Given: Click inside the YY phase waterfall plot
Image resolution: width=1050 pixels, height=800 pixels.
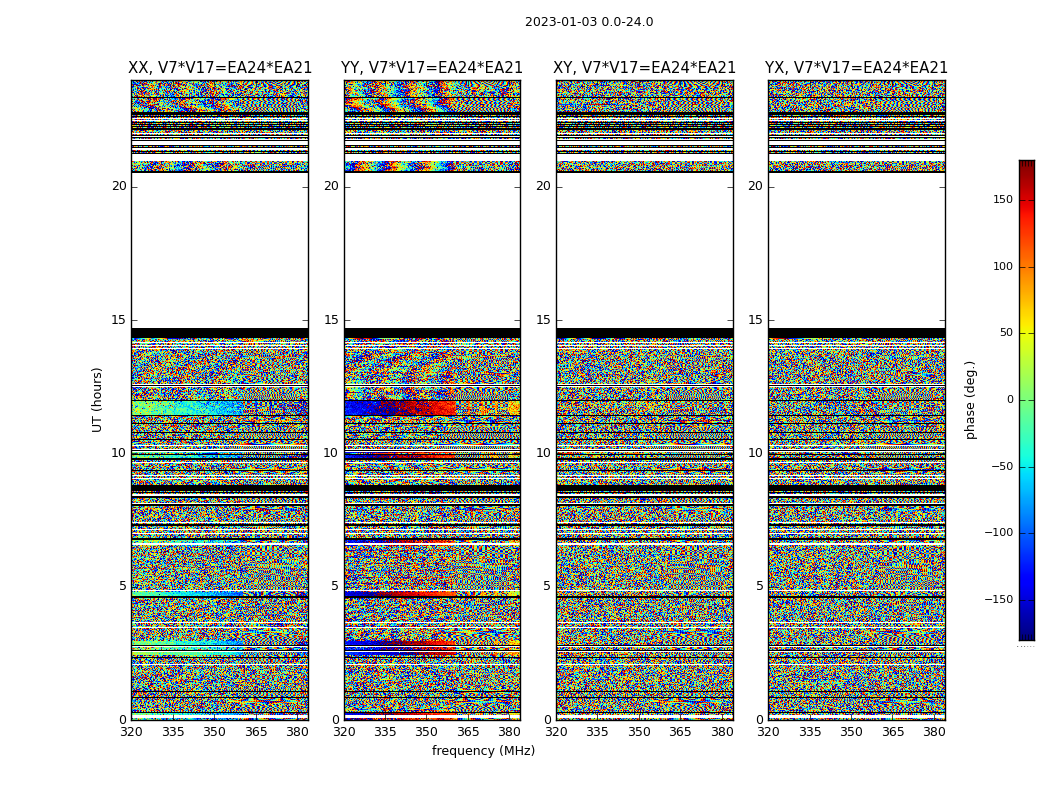Looking at the screenshot, I should point(432,400).
